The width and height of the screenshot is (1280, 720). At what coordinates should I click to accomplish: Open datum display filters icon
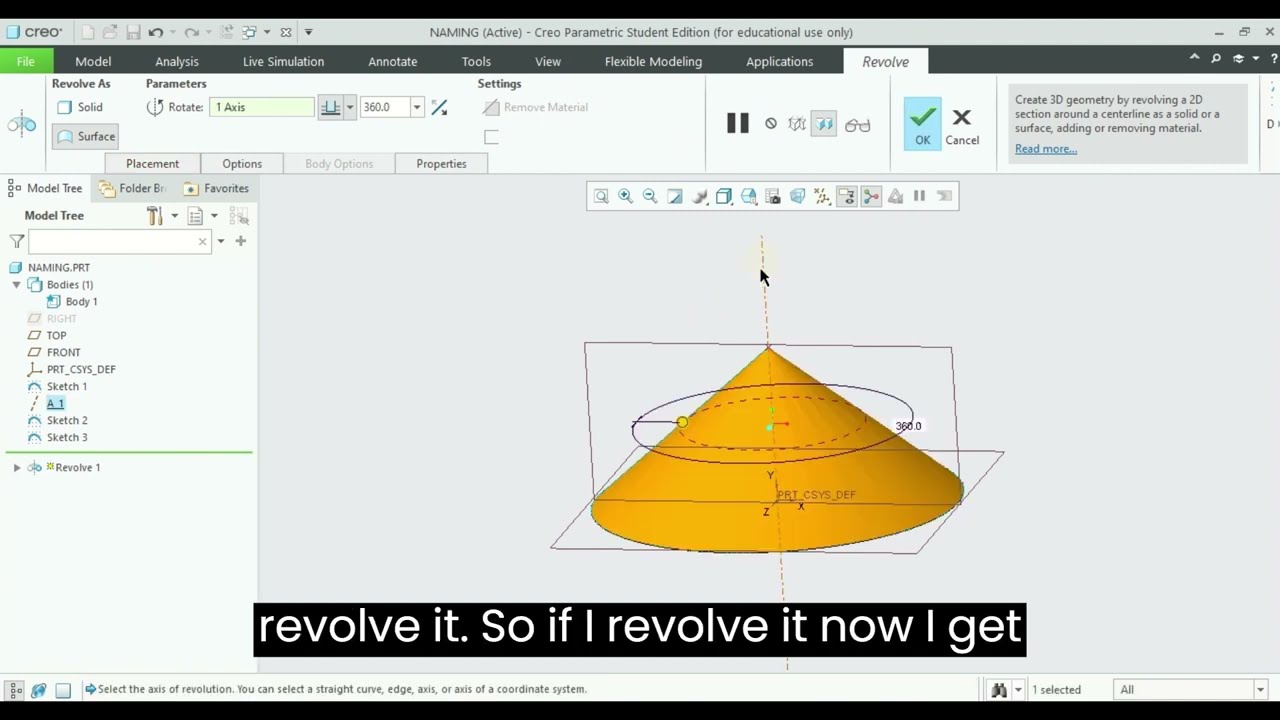(822, 196)
